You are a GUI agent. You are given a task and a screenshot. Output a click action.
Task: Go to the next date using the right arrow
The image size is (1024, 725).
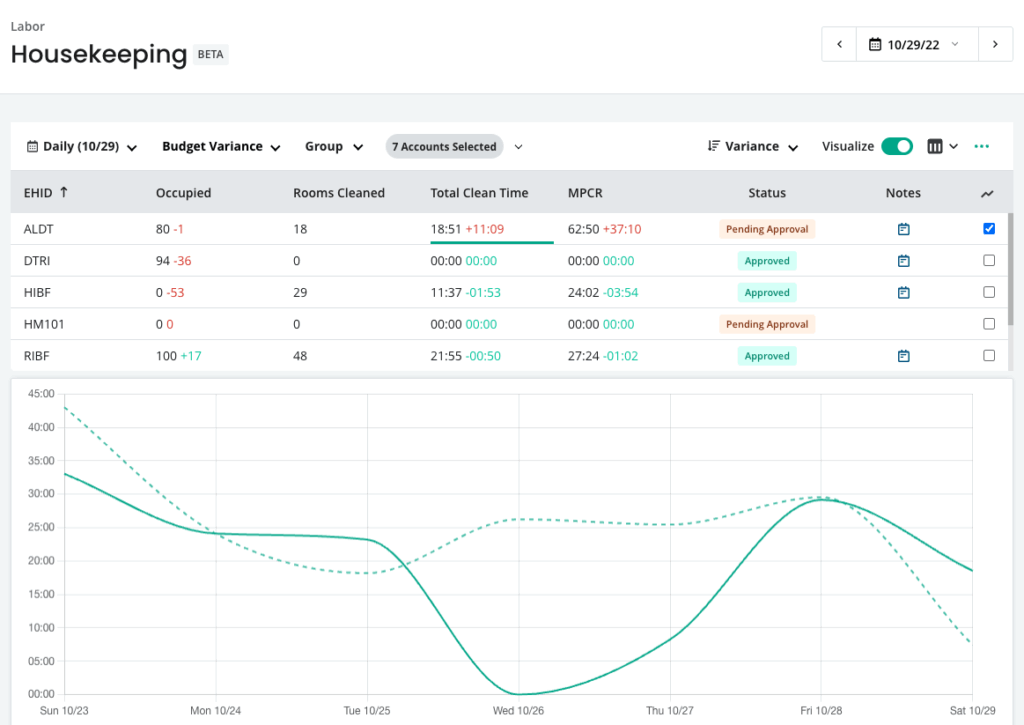pyautogui.click(x=994, y=45)
